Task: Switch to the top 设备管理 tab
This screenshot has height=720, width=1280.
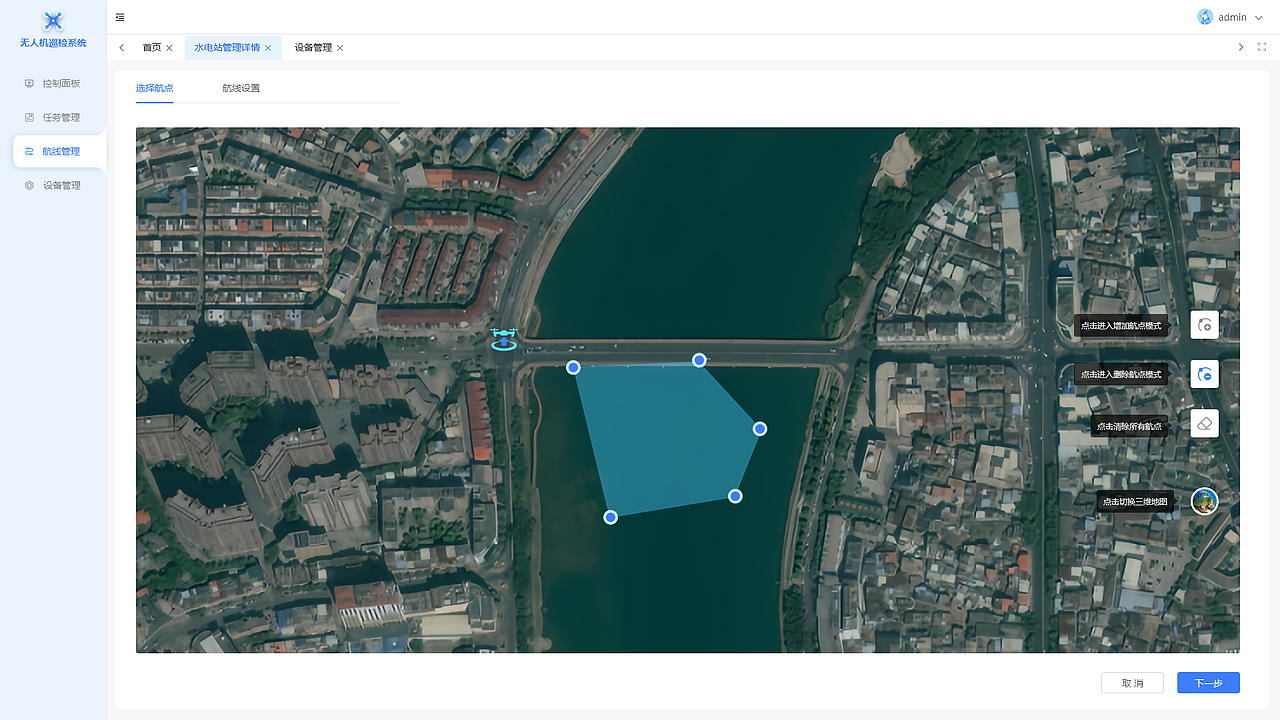Action: pyautogui.click(x=313, y=48)
